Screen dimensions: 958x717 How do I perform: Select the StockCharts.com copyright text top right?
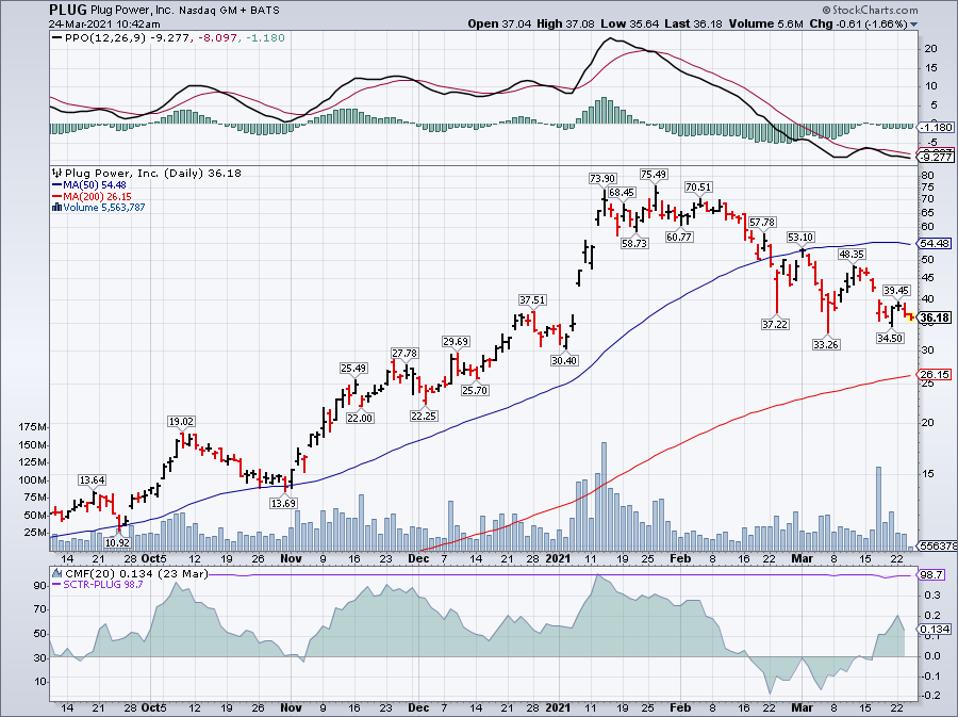click(x=870, y=10)
